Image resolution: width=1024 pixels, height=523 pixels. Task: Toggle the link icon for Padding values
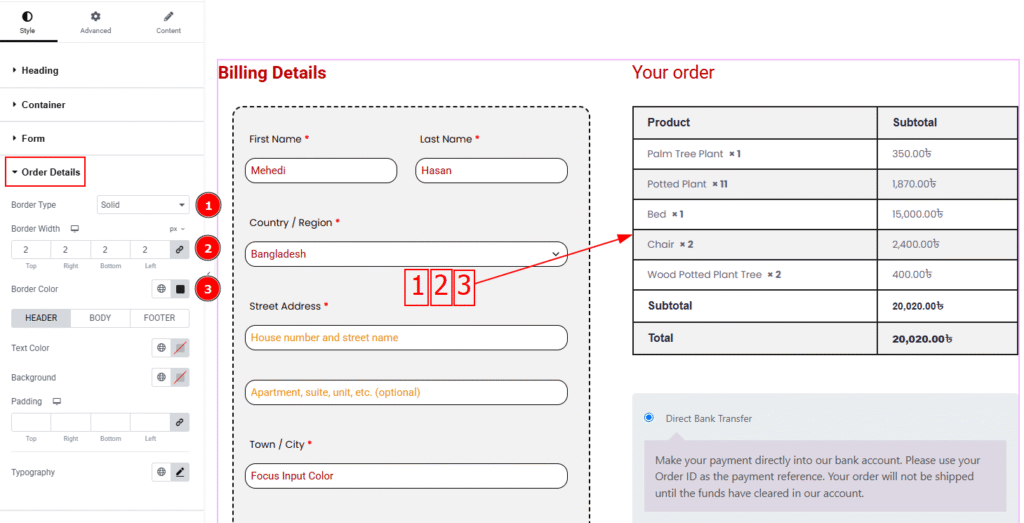pyautogui.click(x=180, y=423)
